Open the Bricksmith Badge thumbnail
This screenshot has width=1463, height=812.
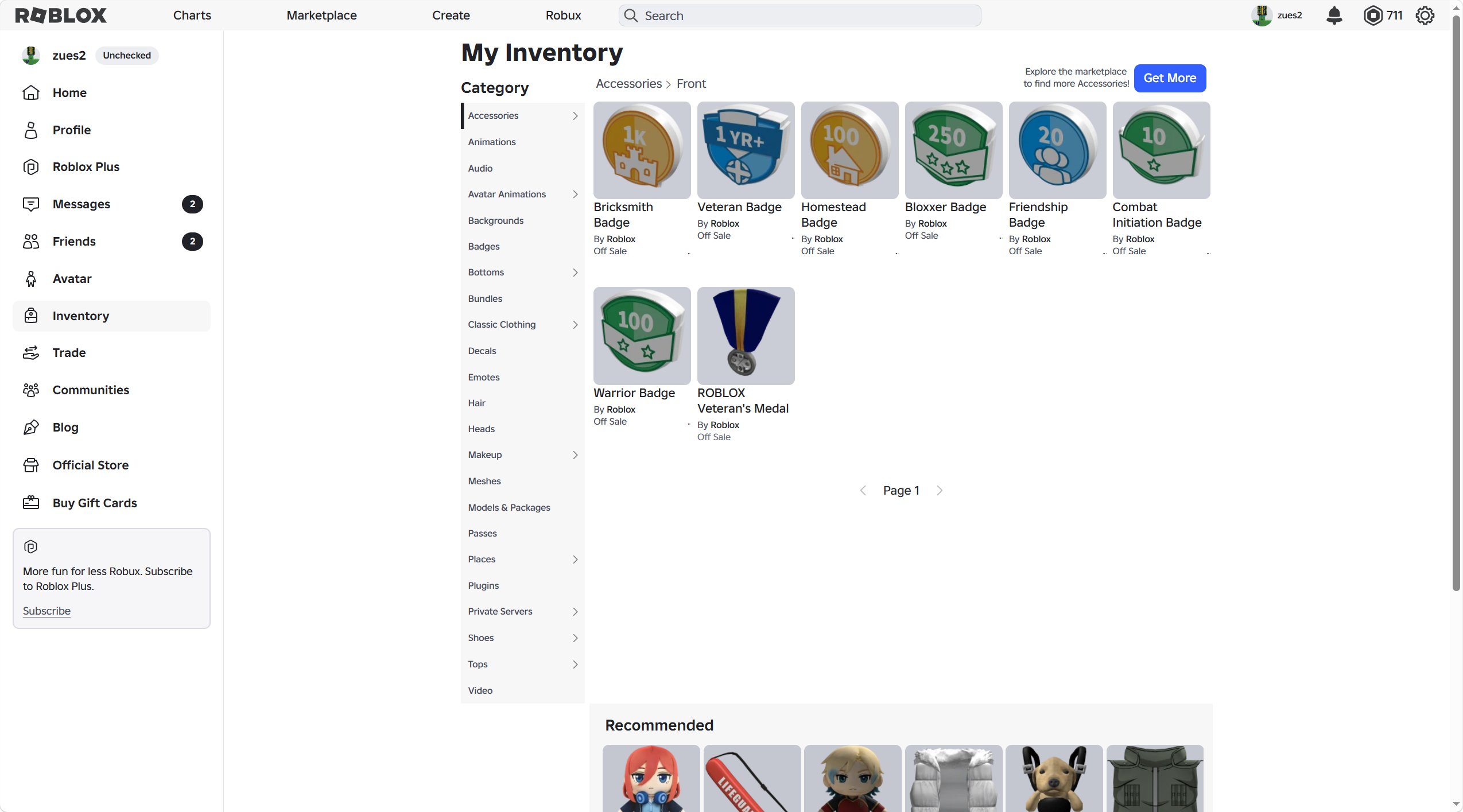[x=642, y=150]
